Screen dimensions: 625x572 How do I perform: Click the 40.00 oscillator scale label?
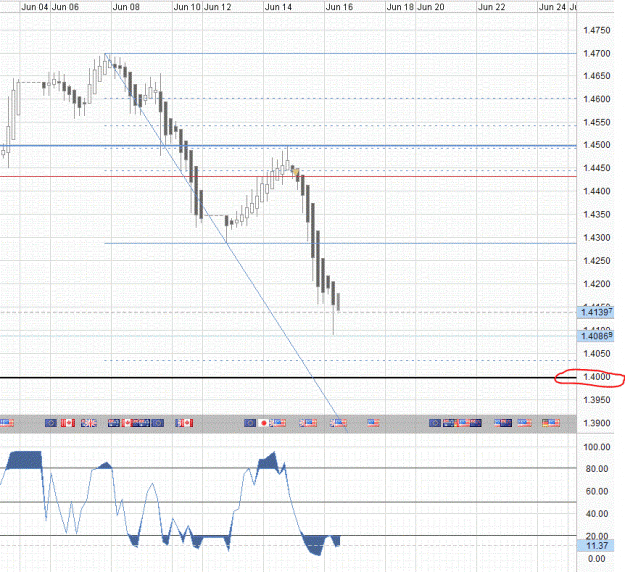597,514
